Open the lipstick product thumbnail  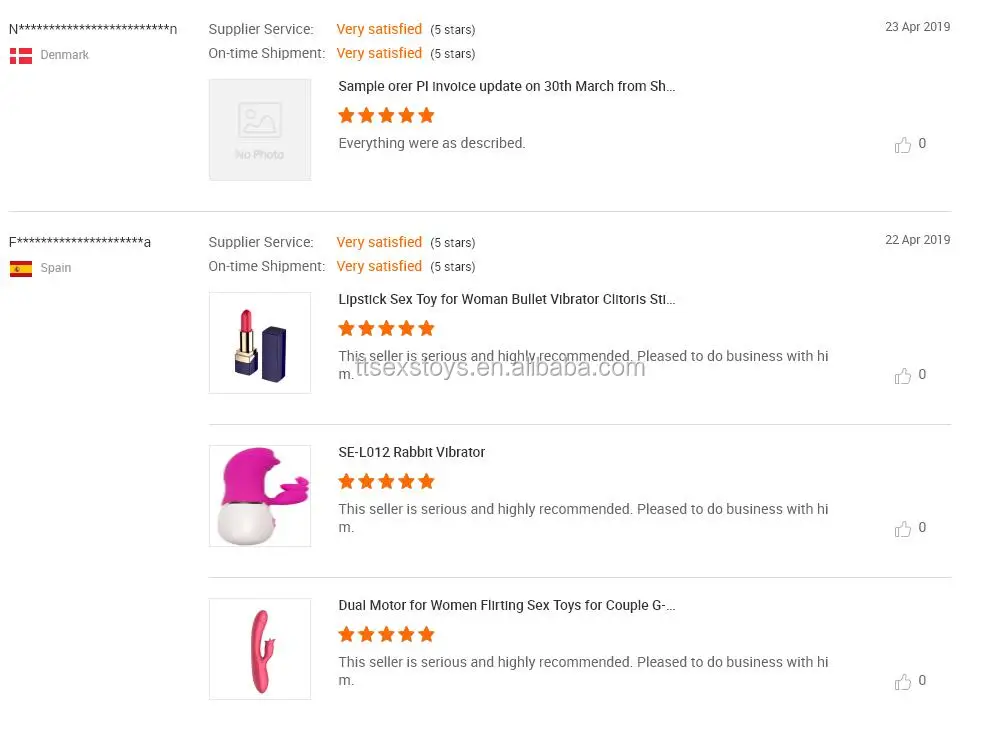260,343
